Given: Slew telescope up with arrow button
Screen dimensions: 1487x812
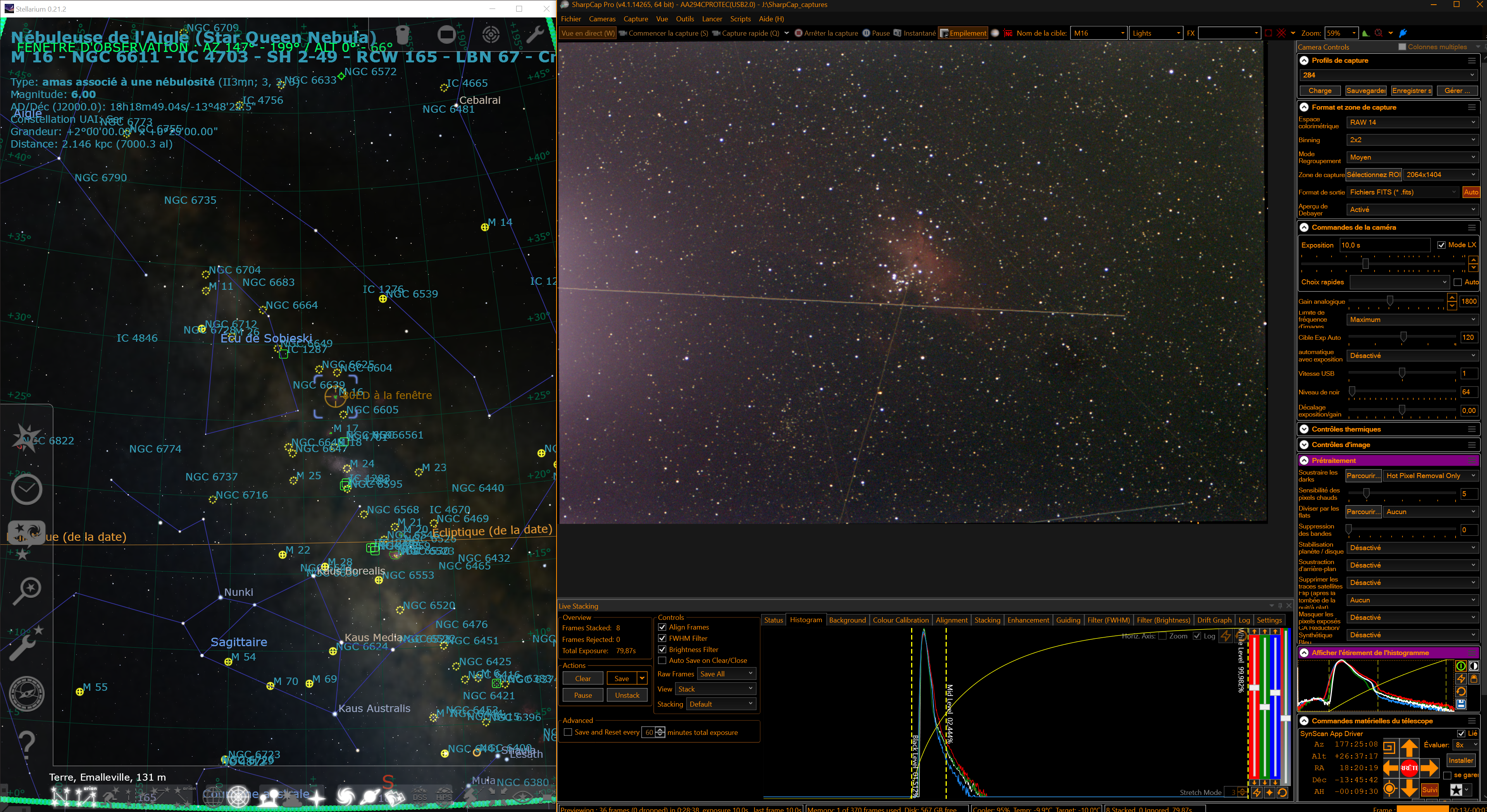Looking at the screenshot, I should click(x=1409, y=748).
